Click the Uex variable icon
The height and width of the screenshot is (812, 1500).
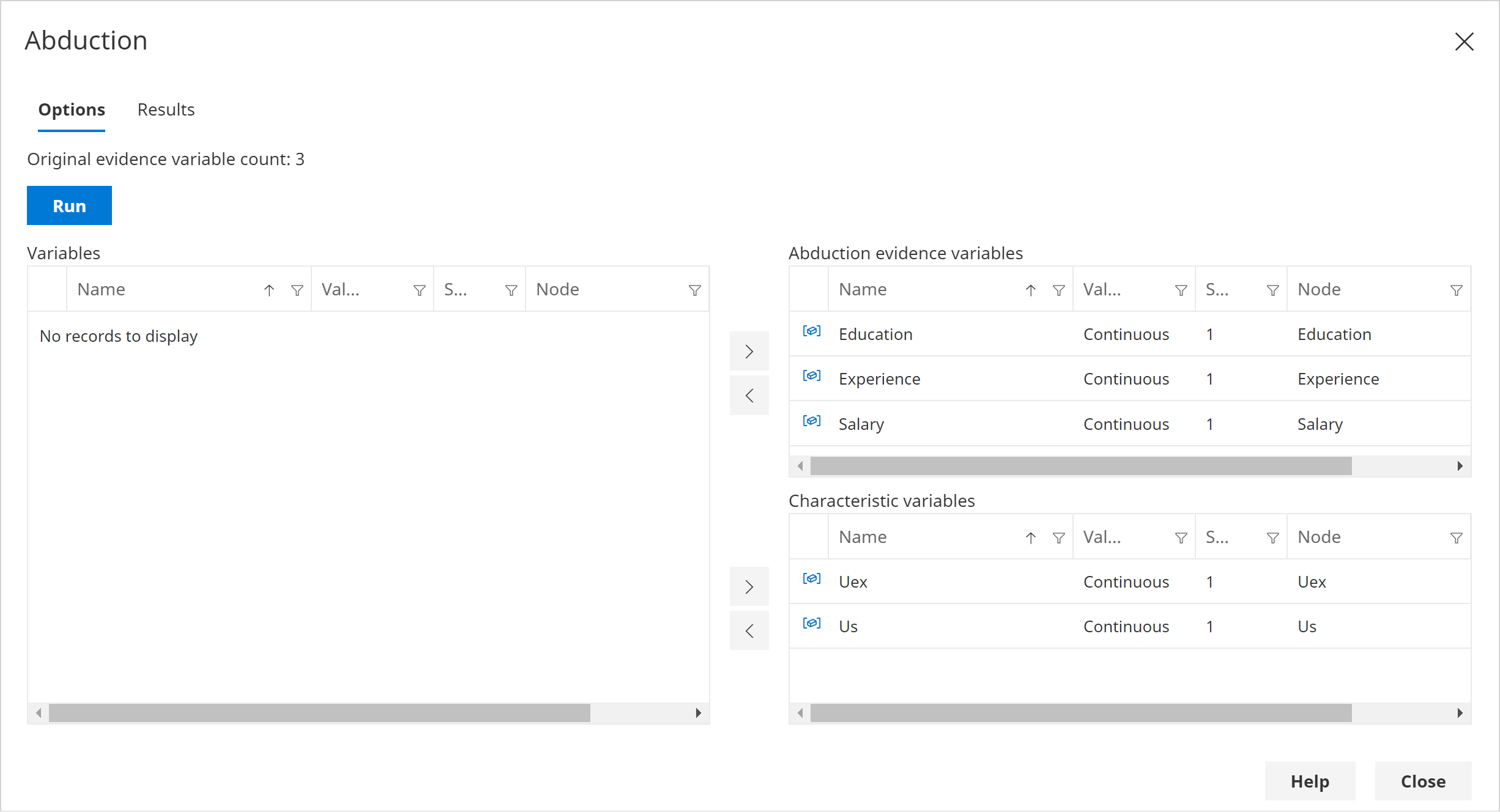point(811,578)
